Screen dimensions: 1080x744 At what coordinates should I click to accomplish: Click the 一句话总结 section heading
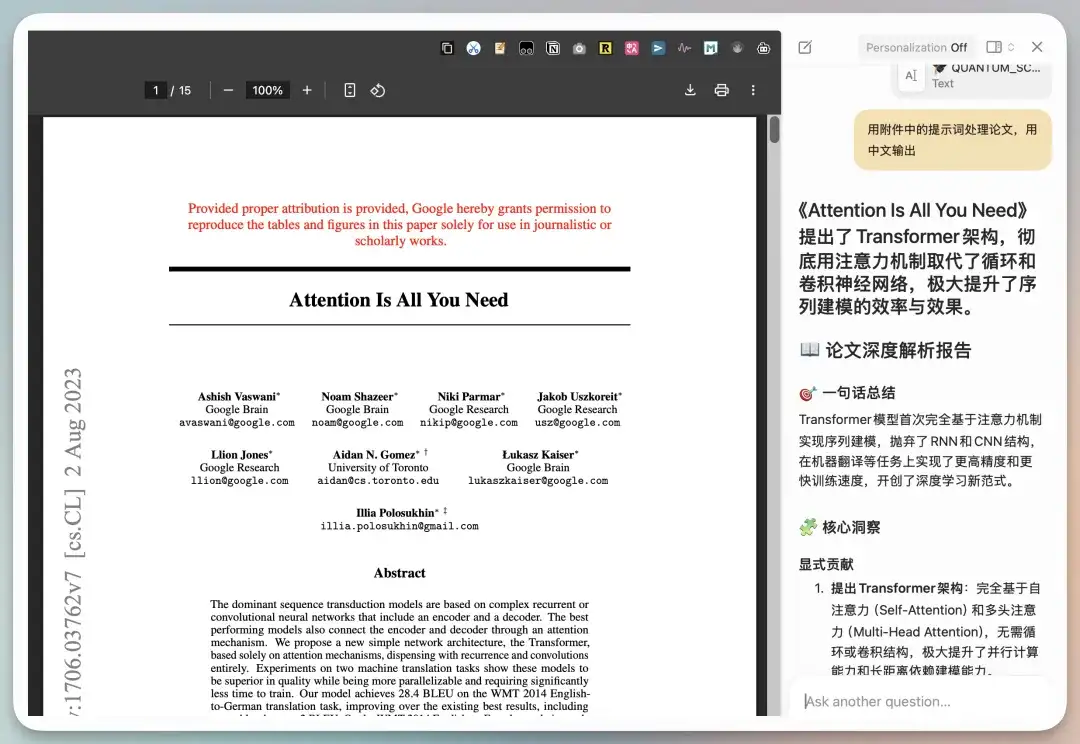coord(858,393)
